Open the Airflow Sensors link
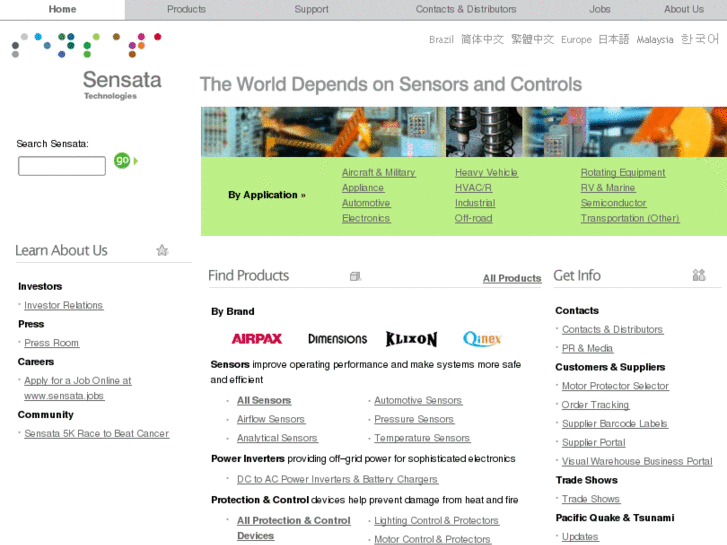 (271, 419)
